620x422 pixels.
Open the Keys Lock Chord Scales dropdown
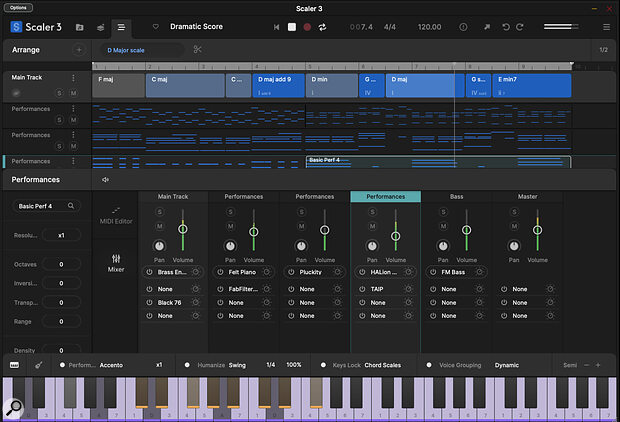(382, 365)
